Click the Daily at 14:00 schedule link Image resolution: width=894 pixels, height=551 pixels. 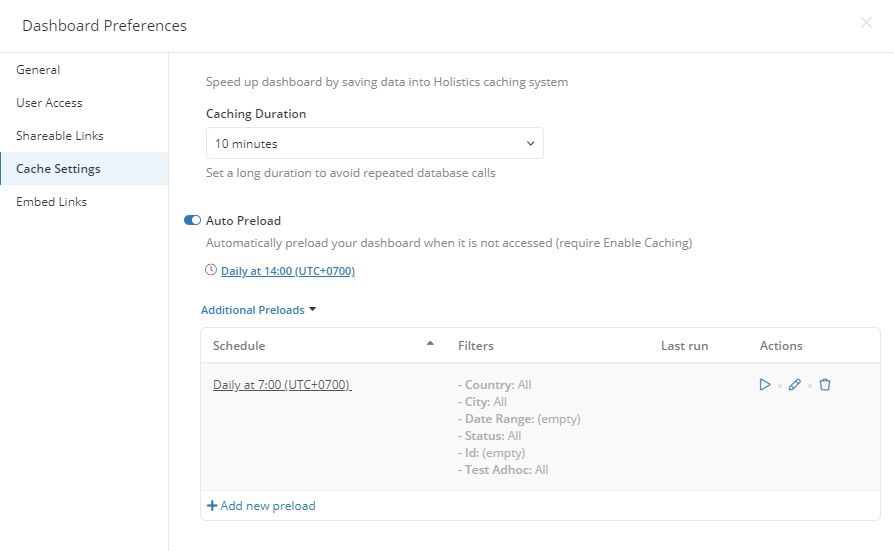[288, 271]
